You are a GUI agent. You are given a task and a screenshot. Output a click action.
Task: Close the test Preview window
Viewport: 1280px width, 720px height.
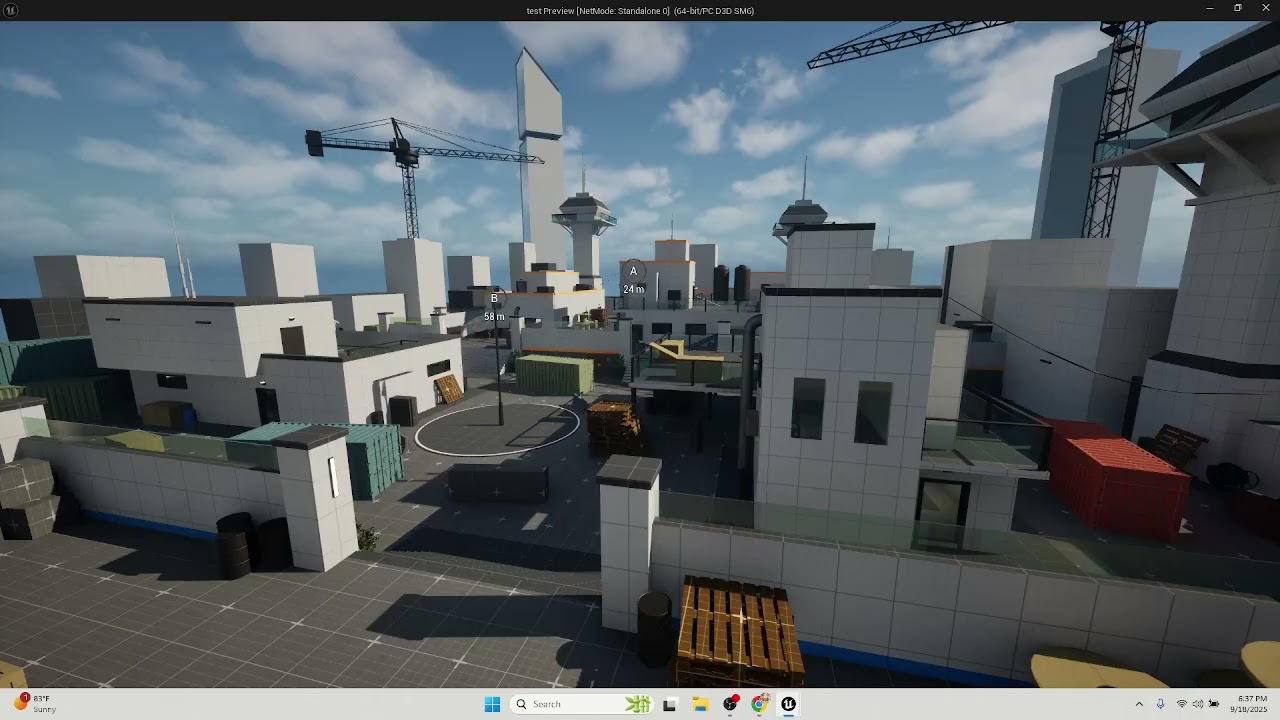point(1265,9)
